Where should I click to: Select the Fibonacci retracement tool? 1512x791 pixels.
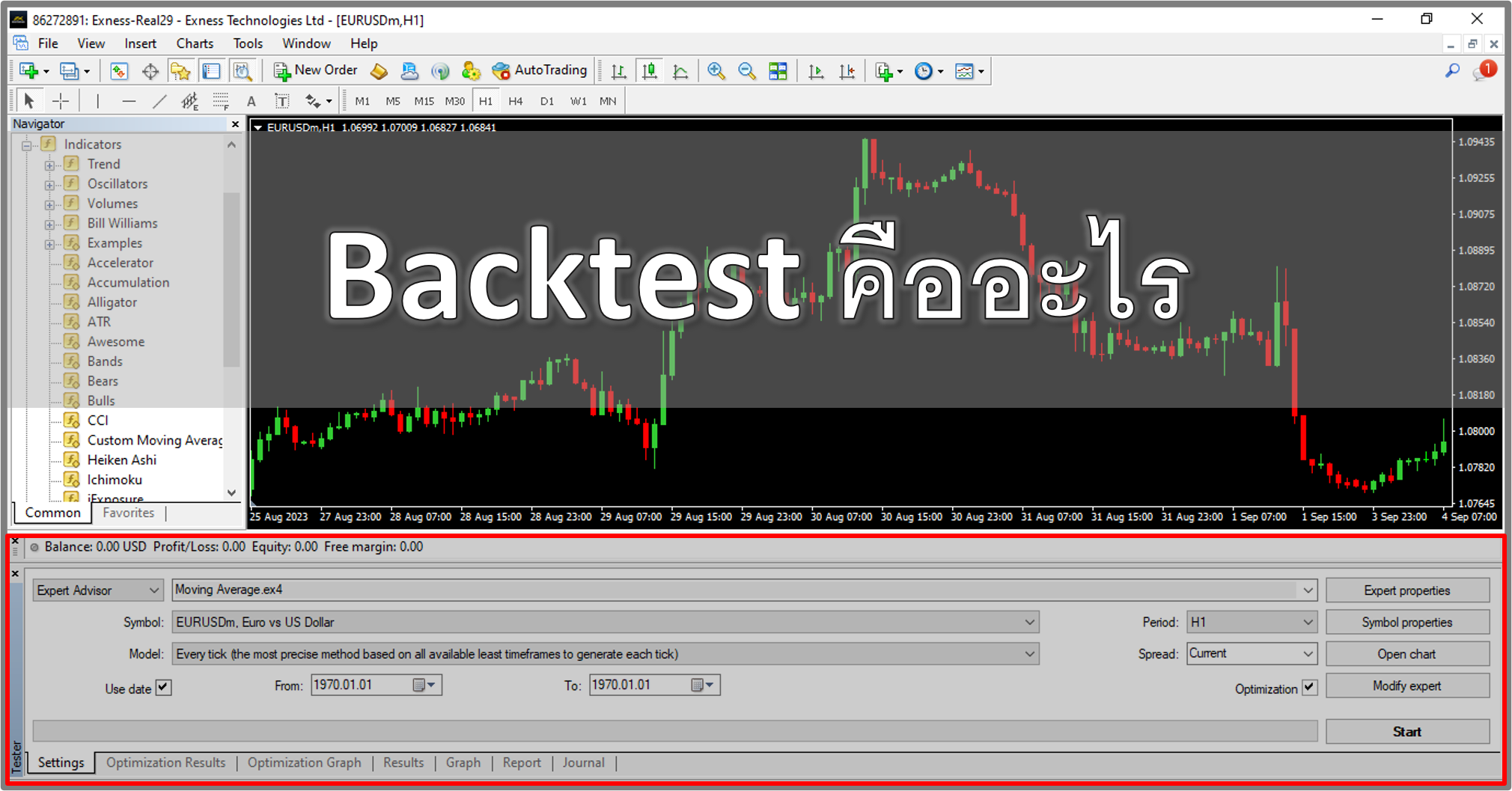point(221,100)
